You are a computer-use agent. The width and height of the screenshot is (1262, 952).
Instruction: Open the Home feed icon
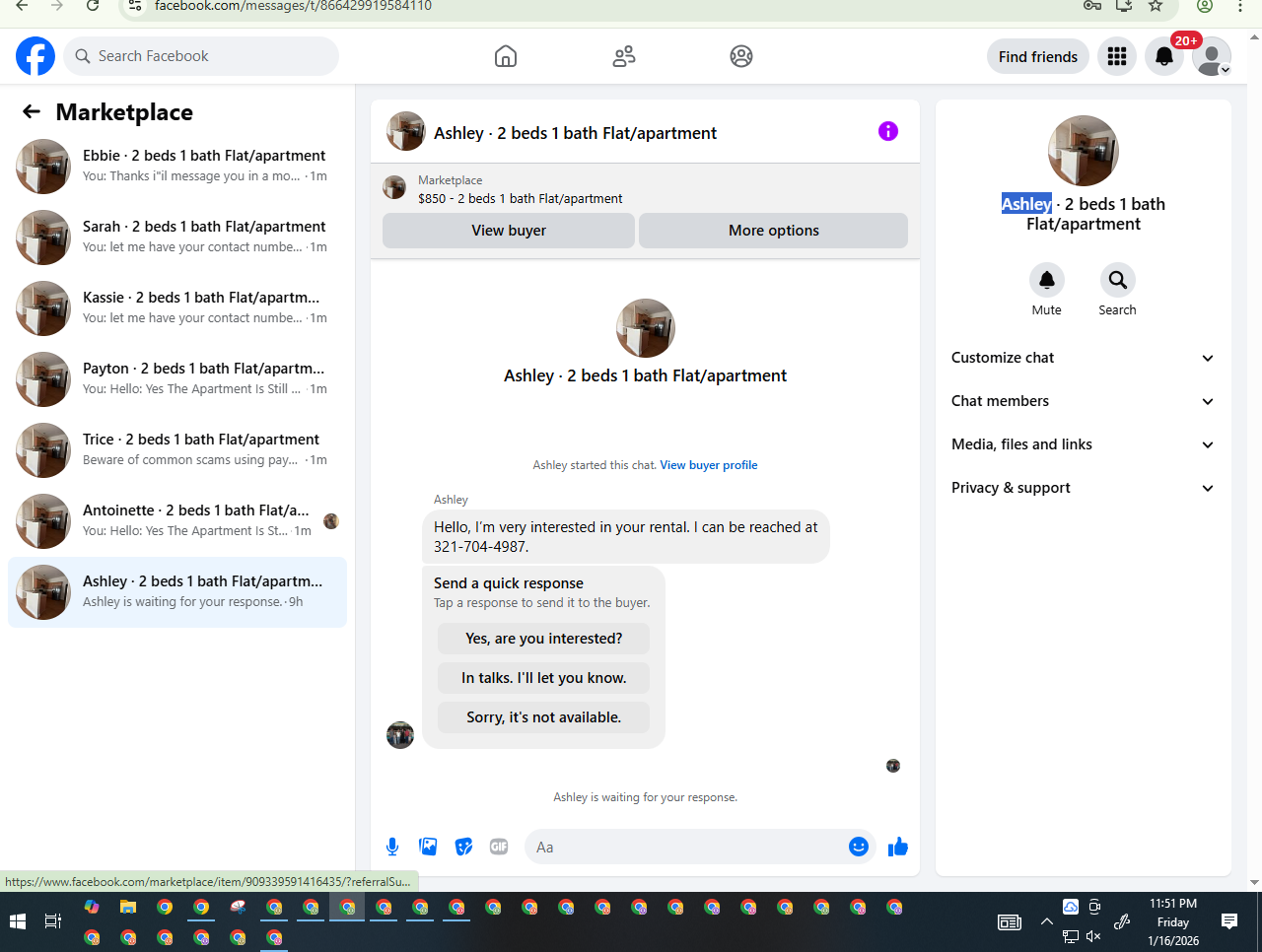click(506, 56)
